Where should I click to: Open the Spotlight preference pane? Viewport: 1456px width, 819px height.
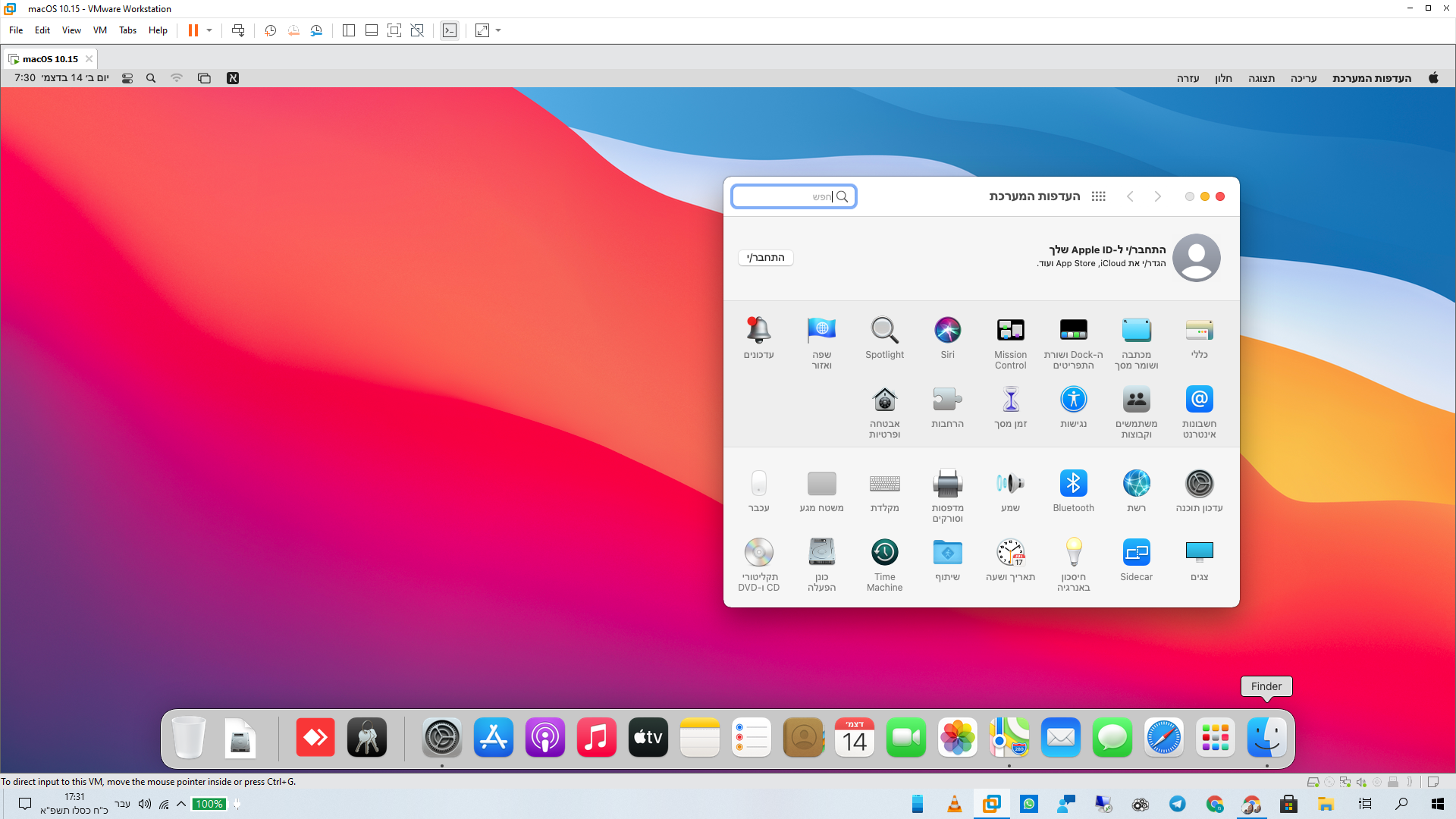[884, 338]
